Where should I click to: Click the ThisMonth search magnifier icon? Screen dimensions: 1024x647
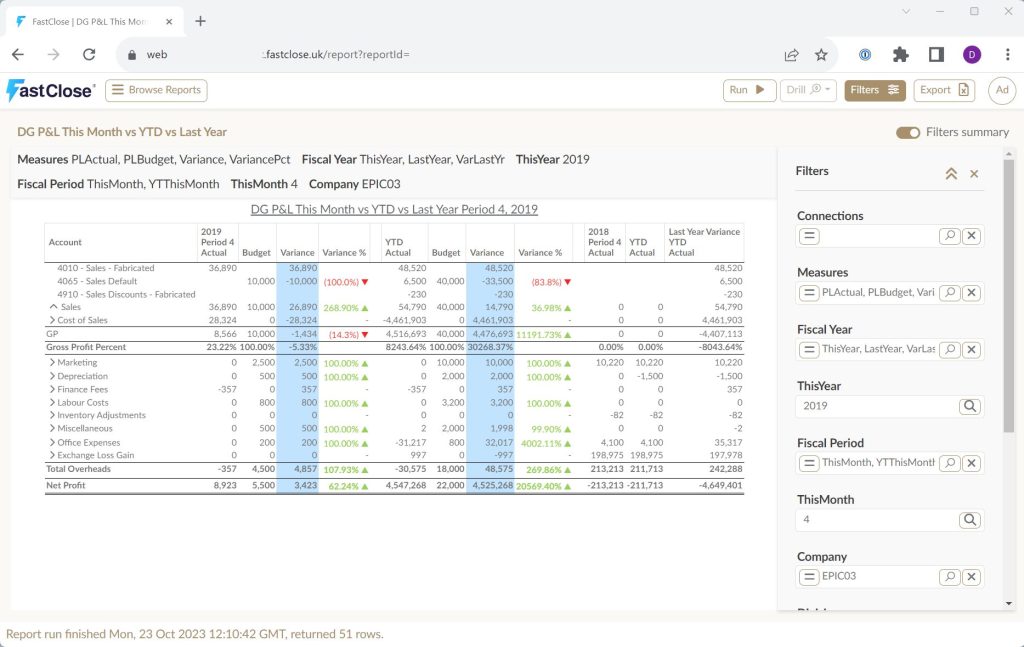coord(969,520)
